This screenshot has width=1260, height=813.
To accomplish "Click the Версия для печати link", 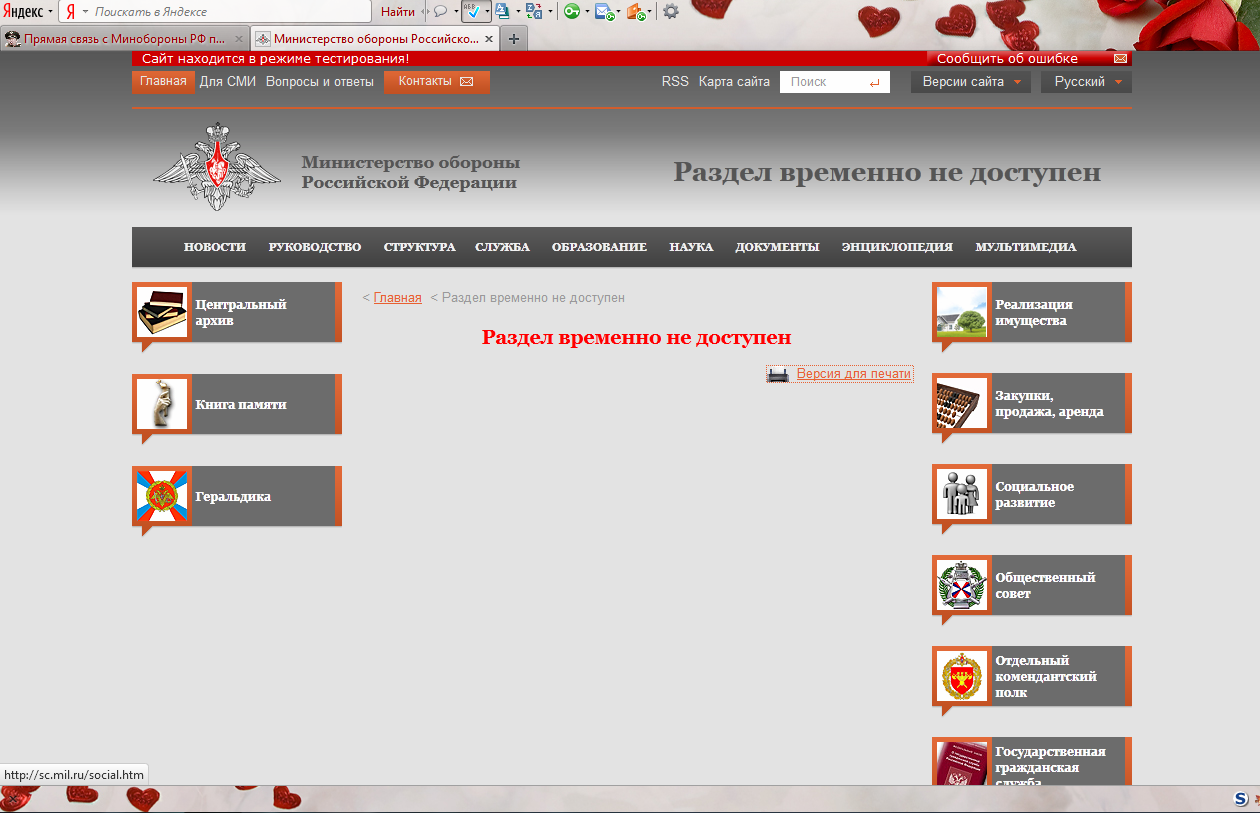I will [854, 374].
